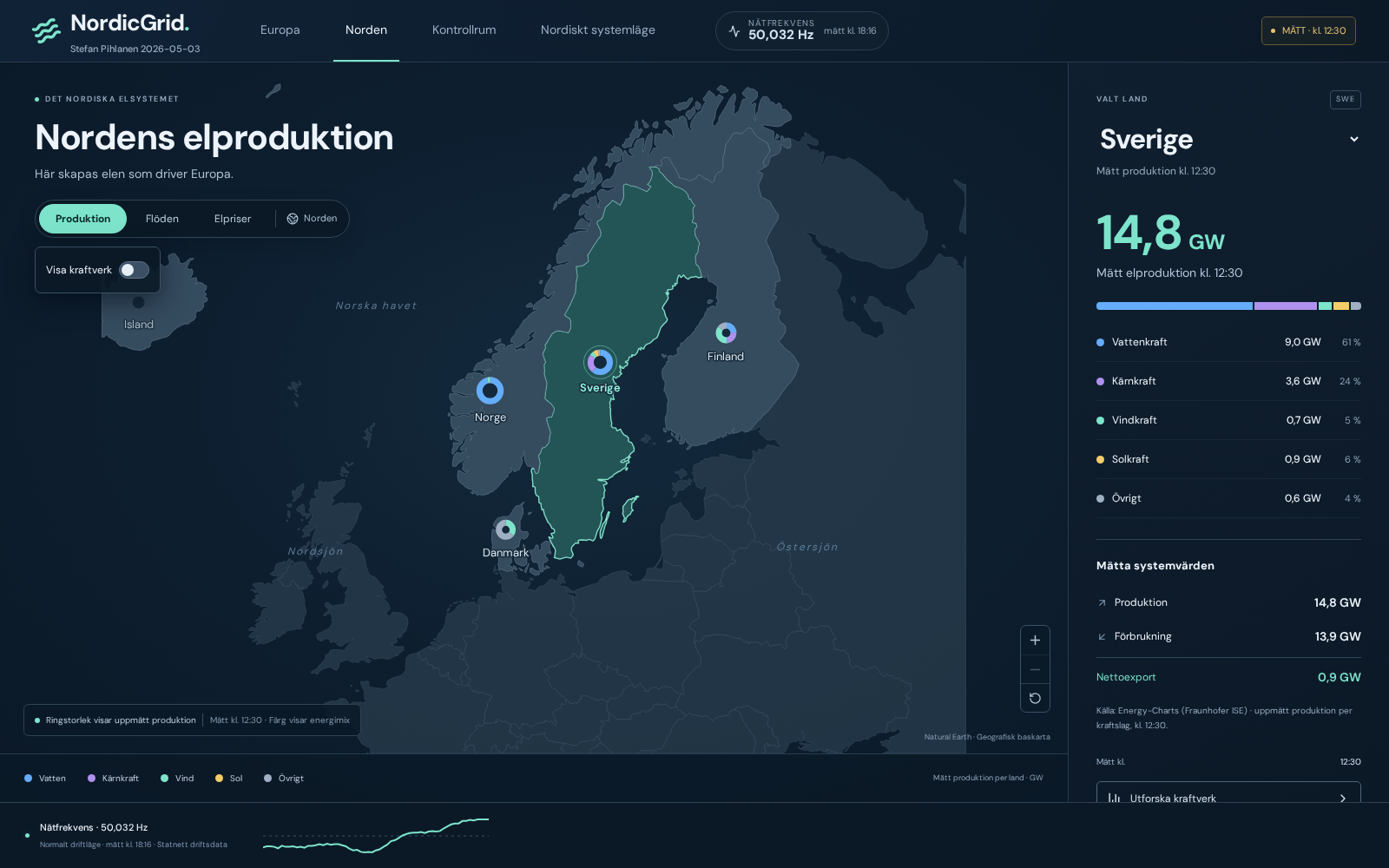Click the Vattenkraft segment of energy bar

pos(1175,306)
